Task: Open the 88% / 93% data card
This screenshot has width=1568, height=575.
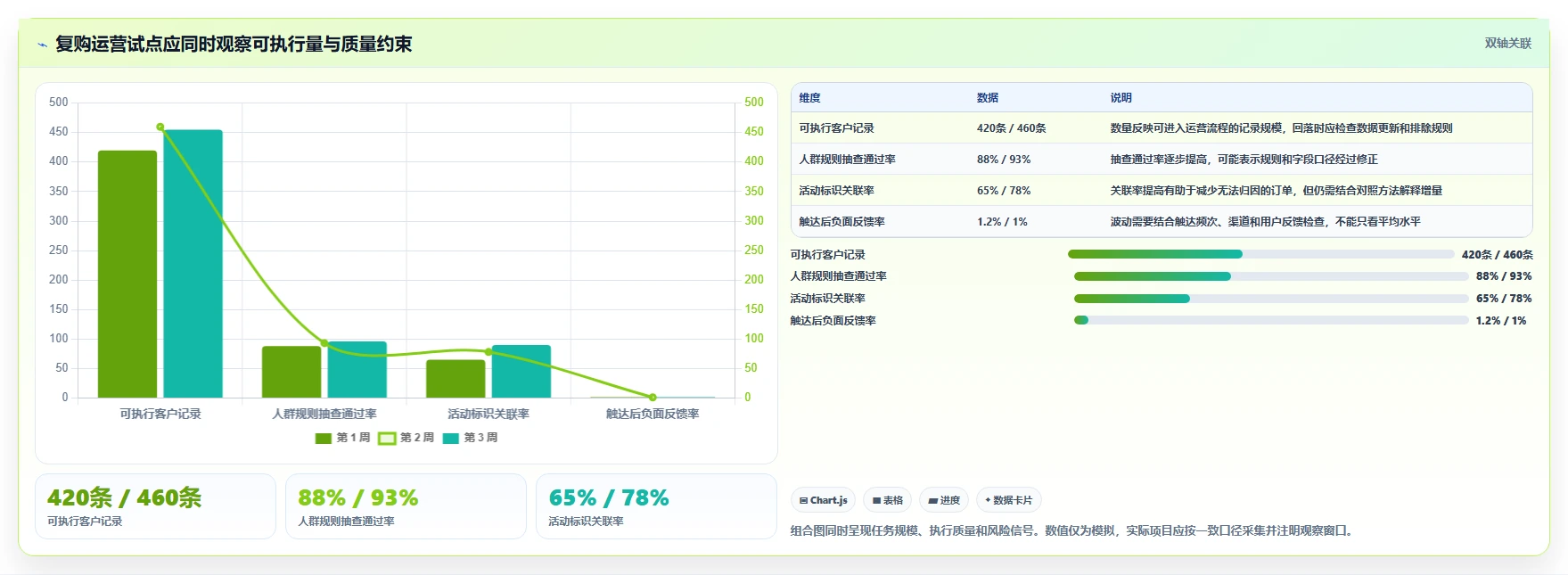Action: [x=406, y=506]
